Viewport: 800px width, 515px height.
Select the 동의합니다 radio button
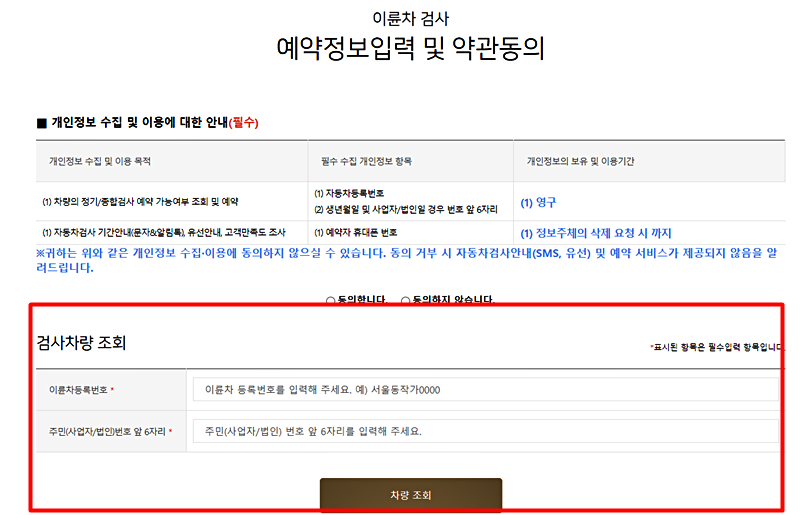click(x=331, y=301)
